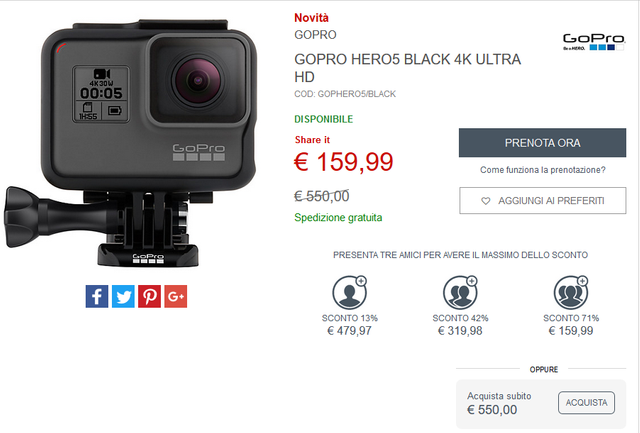
Task: Click the Share it label
Action: pyautogui.click(x=312, y=140)
